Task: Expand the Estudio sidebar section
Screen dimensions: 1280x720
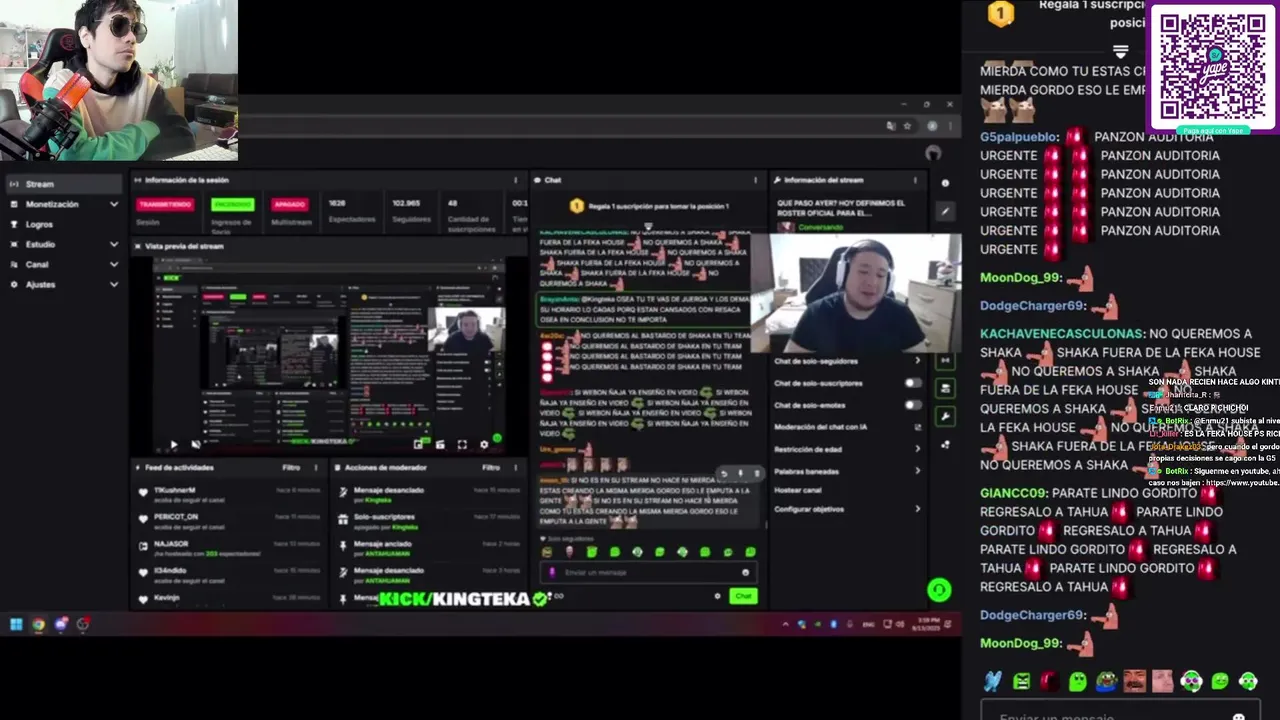Action: [x=114, y=244]
